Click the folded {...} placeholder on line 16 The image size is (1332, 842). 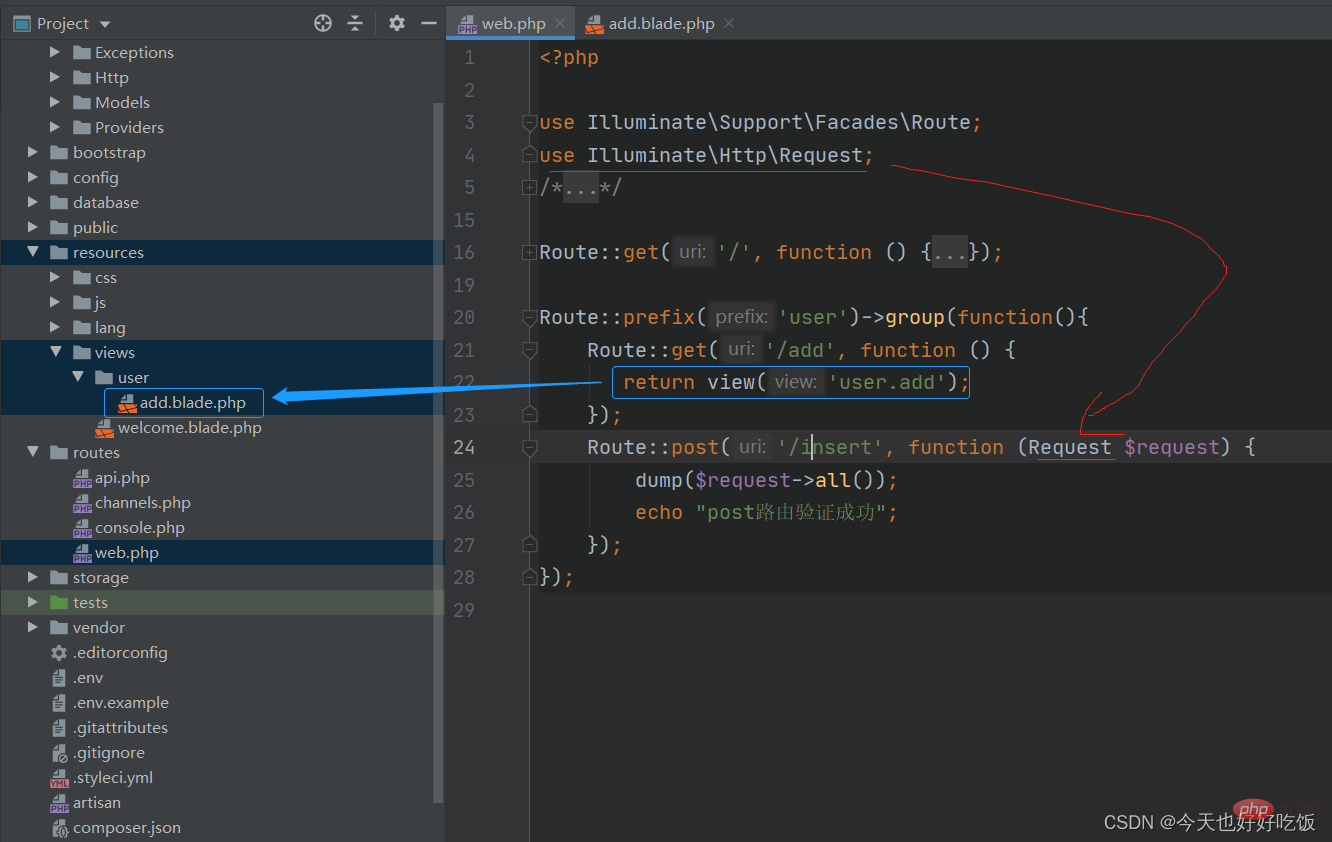click(950, 252)
